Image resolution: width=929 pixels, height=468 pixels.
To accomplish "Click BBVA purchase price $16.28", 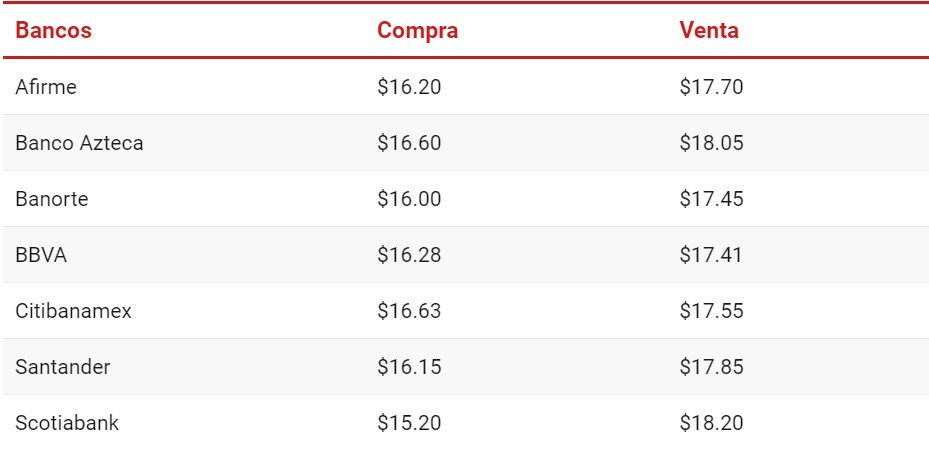I will [x=409, y=255].
